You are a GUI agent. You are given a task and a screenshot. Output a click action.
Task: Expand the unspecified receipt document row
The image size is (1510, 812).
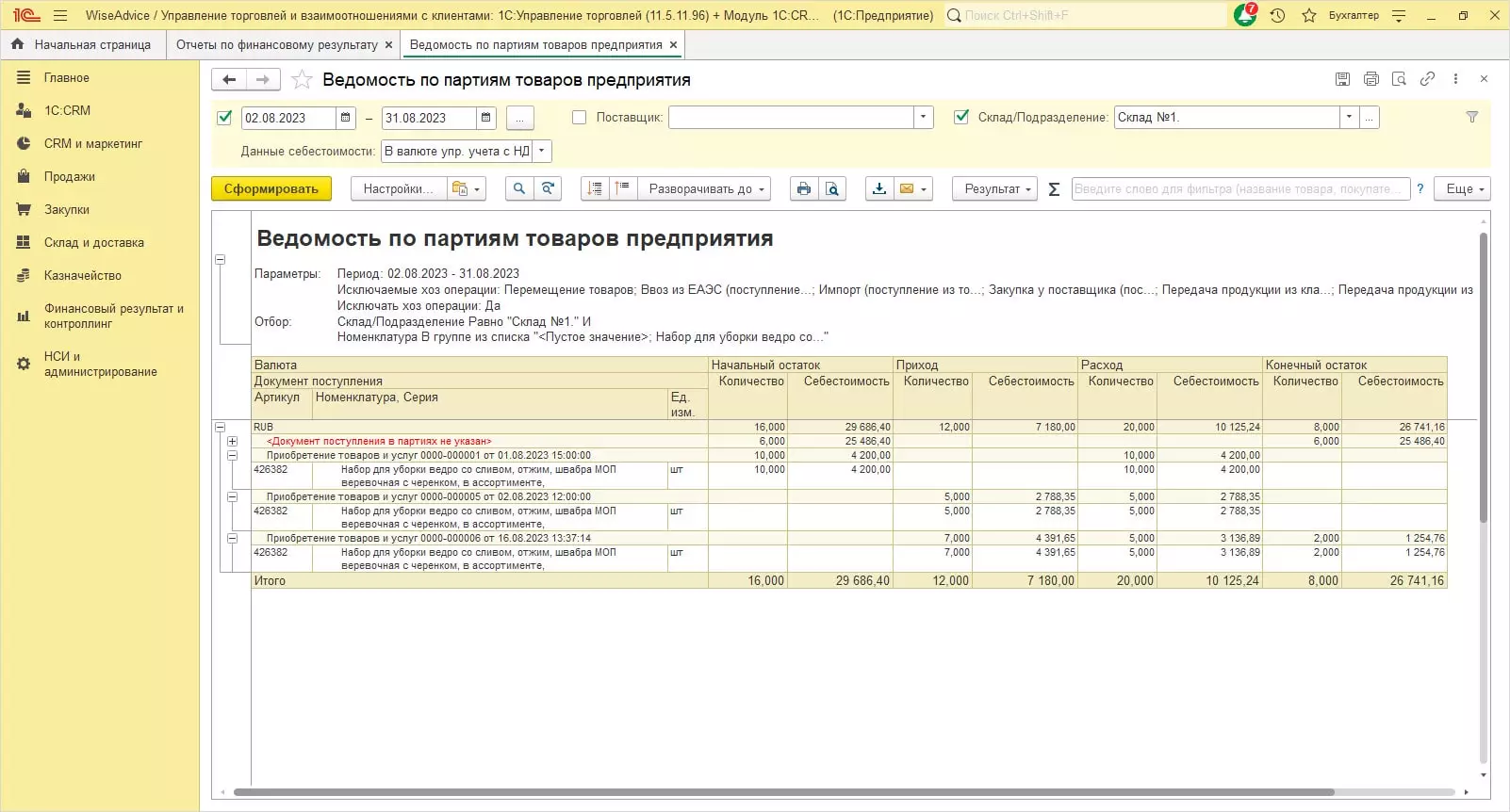232,441
